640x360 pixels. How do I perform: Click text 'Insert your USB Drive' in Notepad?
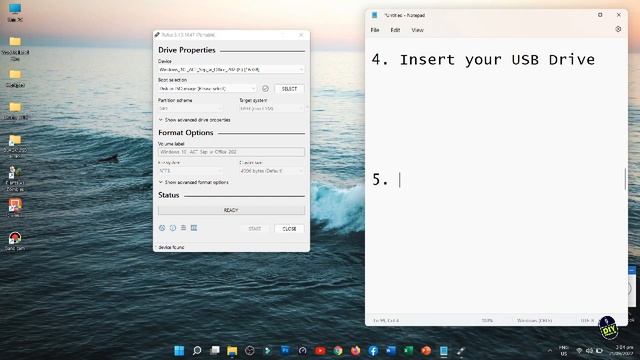pos(497,60)
